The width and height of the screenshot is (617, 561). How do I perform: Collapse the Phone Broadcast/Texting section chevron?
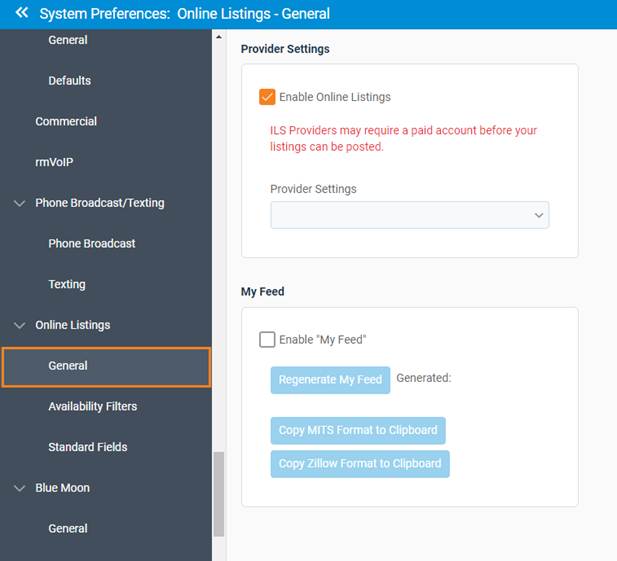[x=19, y=203]
